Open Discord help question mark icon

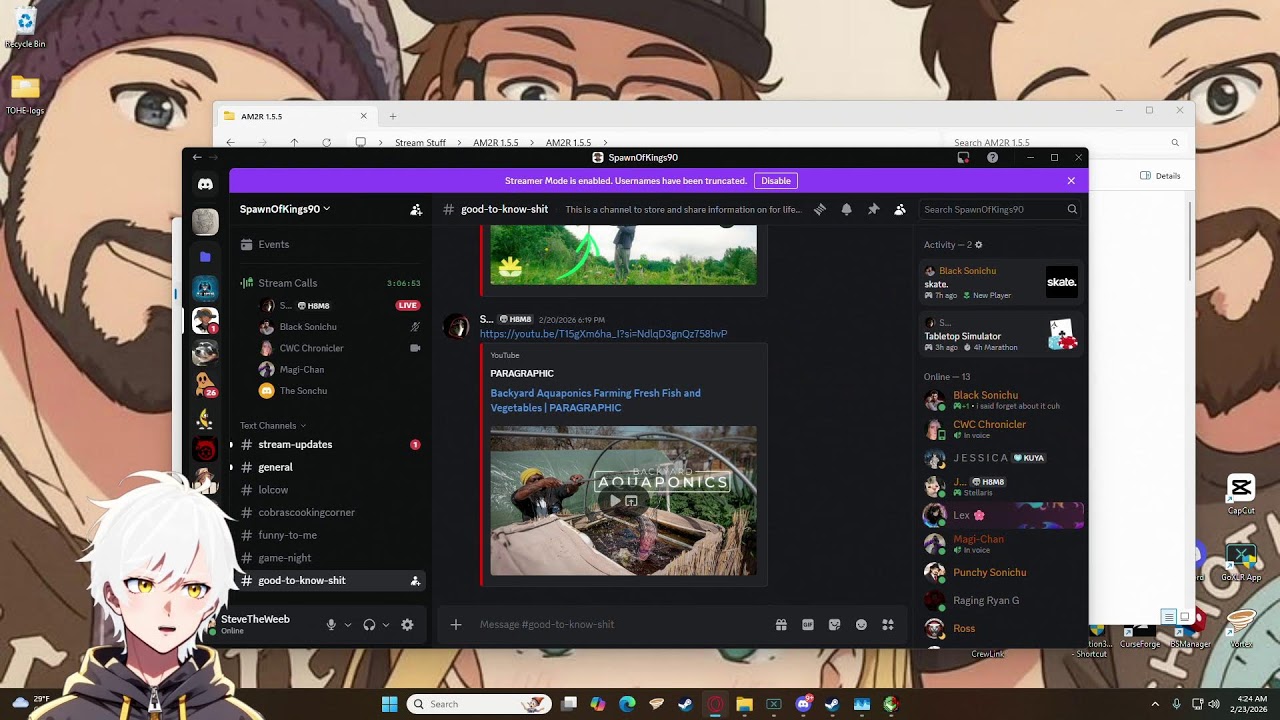pos(992,157)
